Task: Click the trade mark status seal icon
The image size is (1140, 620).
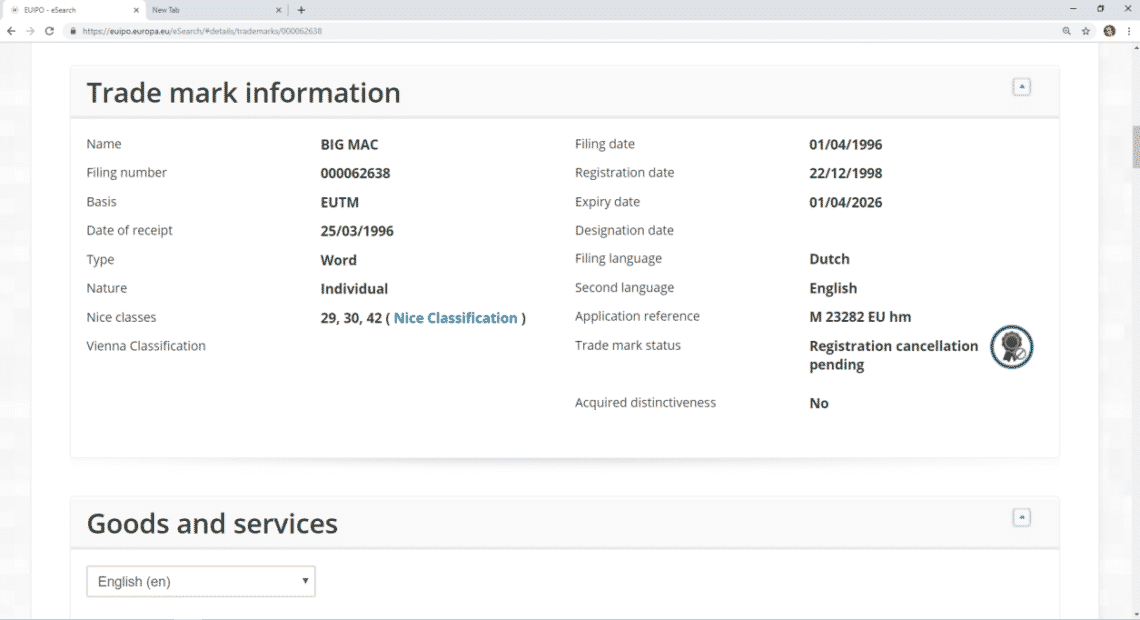Action: click(1011, 347)
